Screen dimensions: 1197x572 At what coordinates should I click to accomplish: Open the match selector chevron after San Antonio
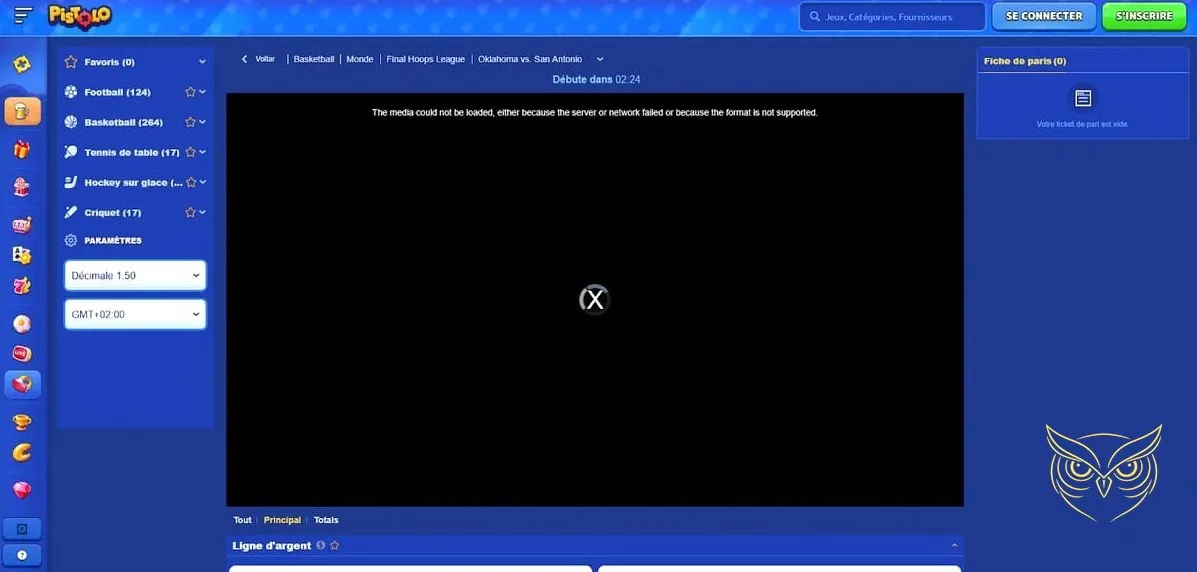coord(600,60)
